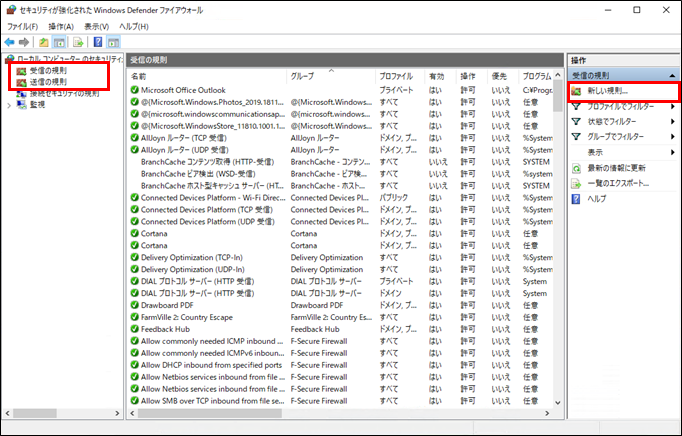682x436 pixels.
Task: Open the 操作(A) menu
Action: coord(61,24)
